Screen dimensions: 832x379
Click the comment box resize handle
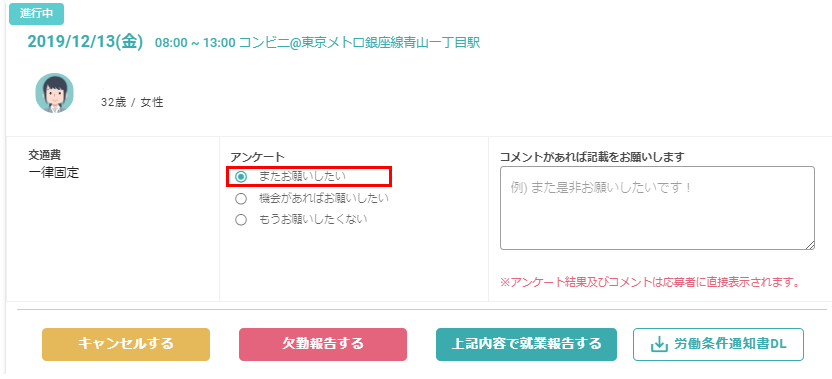pos(810,245)
